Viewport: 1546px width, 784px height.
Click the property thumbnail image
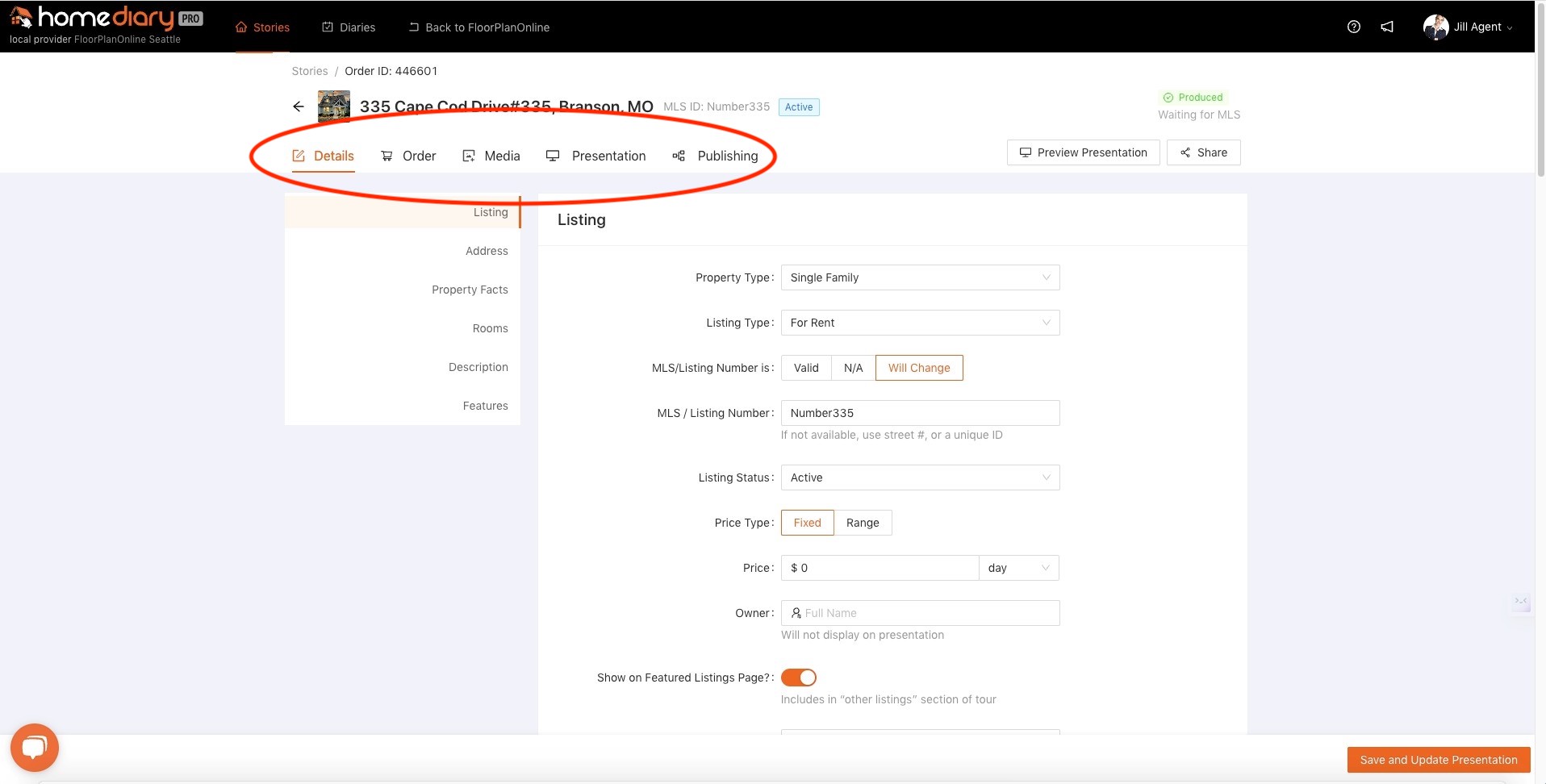click(334, 106)
